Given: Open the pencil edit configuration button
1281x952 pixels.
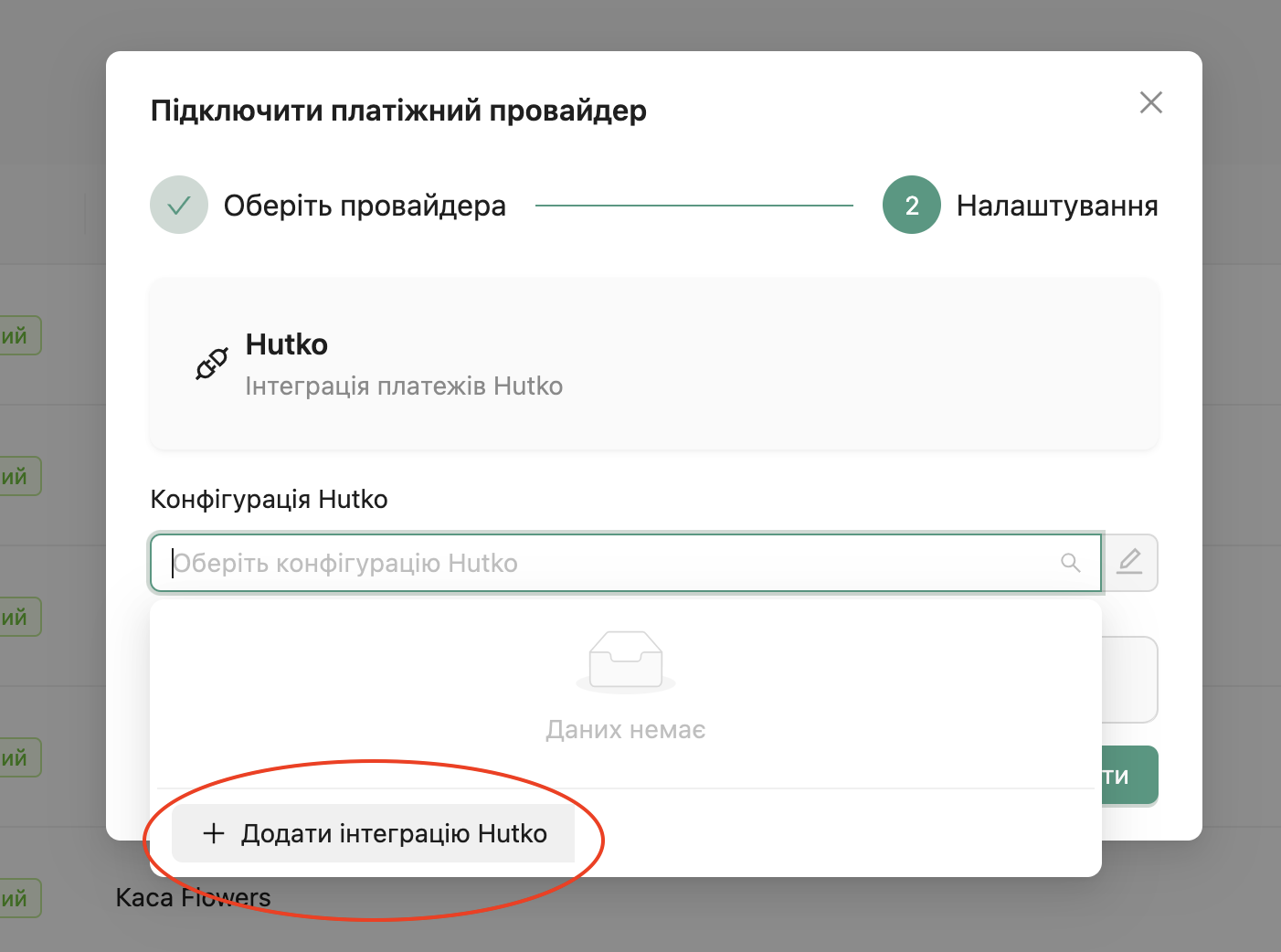Looking at the screenshot, I should point(1130,562).
